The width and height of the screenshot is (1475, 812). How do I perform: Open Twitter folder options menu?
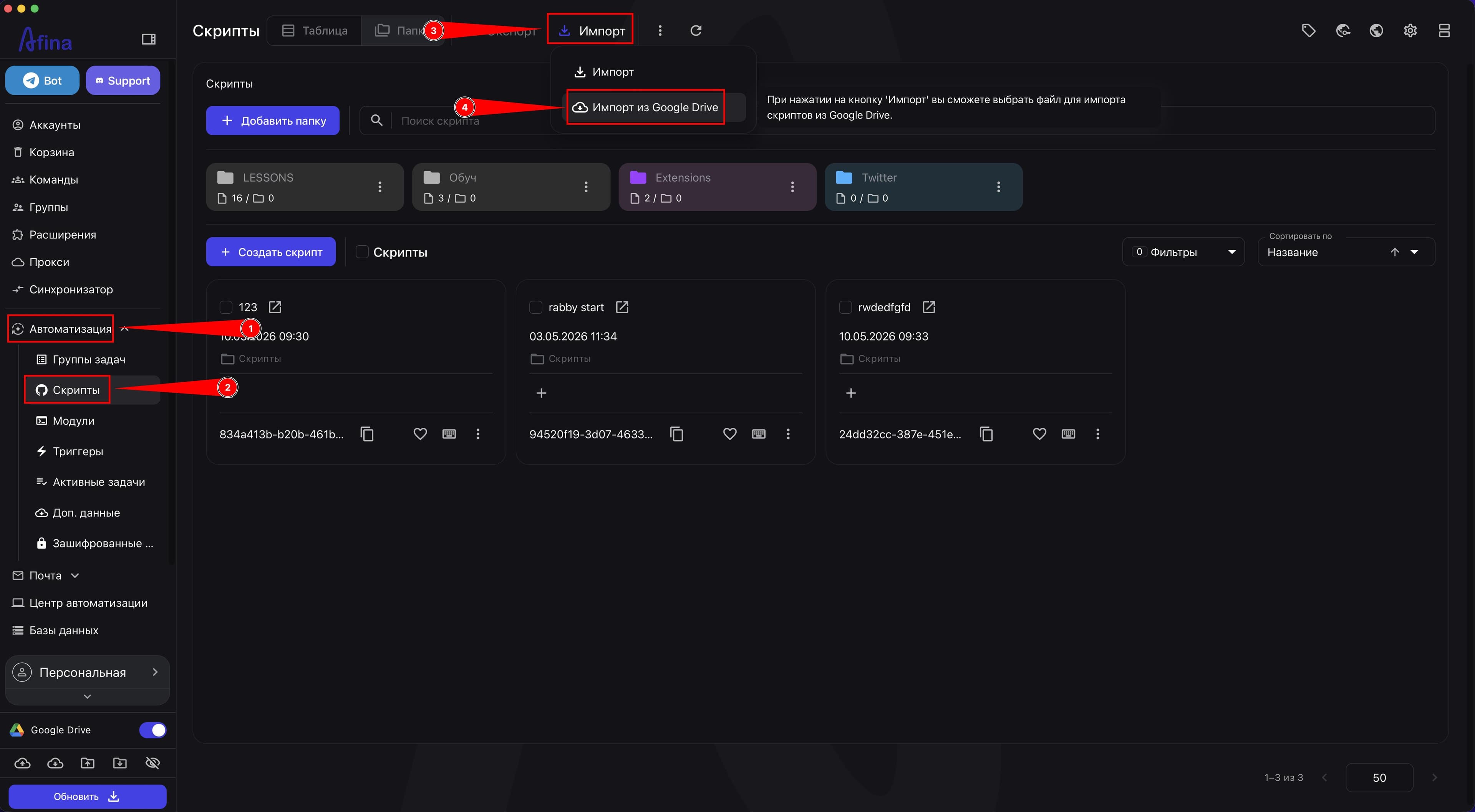(x=998, y=187)
